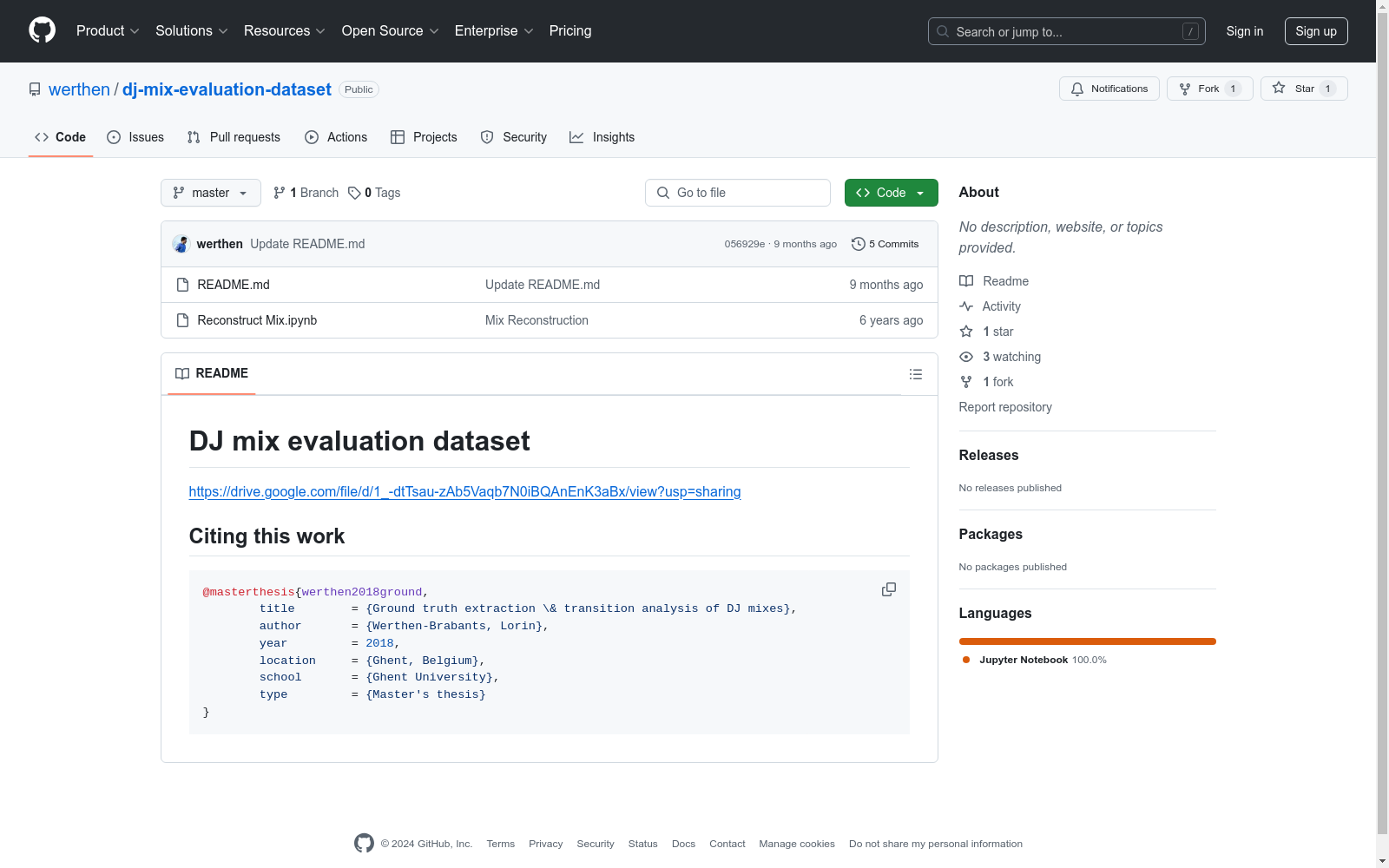
Task: Open the Enterprise dropdown
Action: click(494, 31)
